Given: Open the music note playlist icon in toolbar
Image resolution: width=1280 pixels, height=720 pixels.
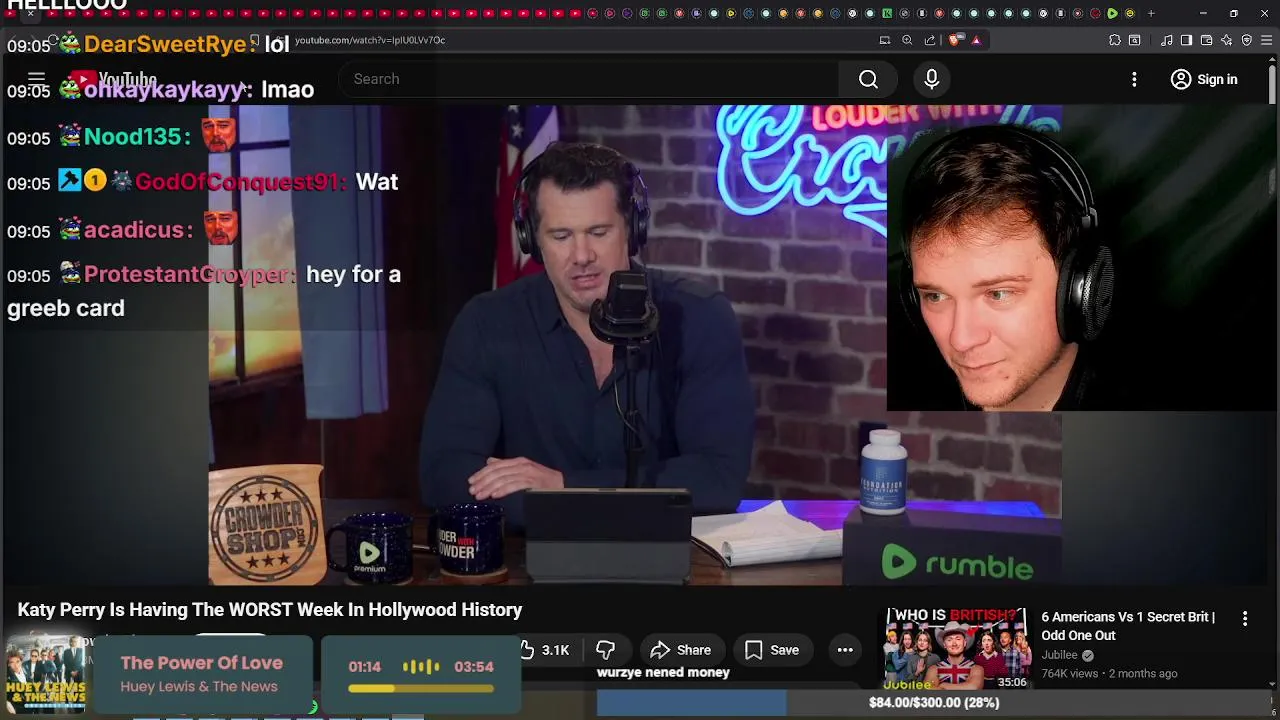Looking at the screenshot, I should pos(1167,40).
